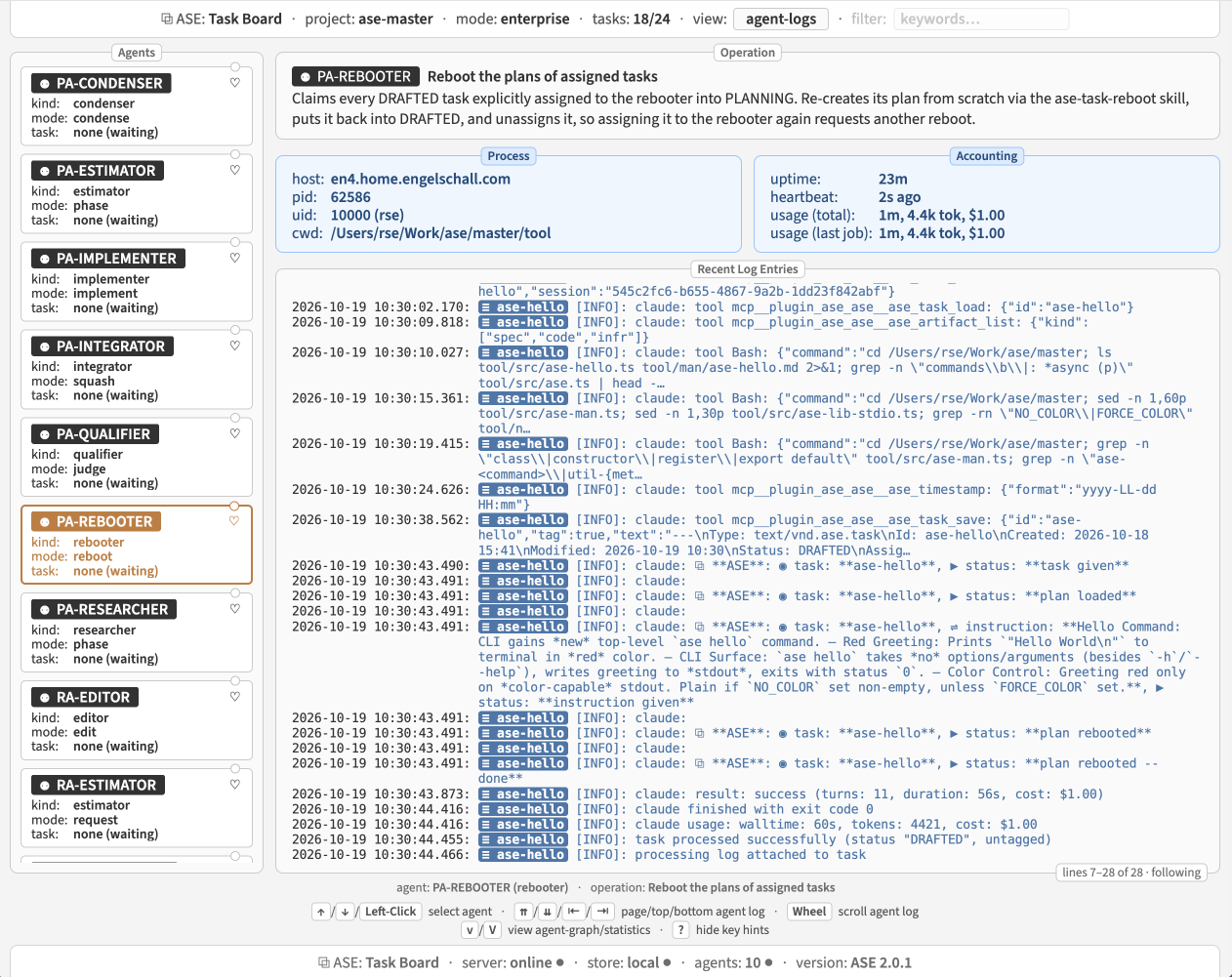Screen dimensions: 1232x977
Task: Click lowercase v key for agent-graph view
Action: tap(470, 930)
